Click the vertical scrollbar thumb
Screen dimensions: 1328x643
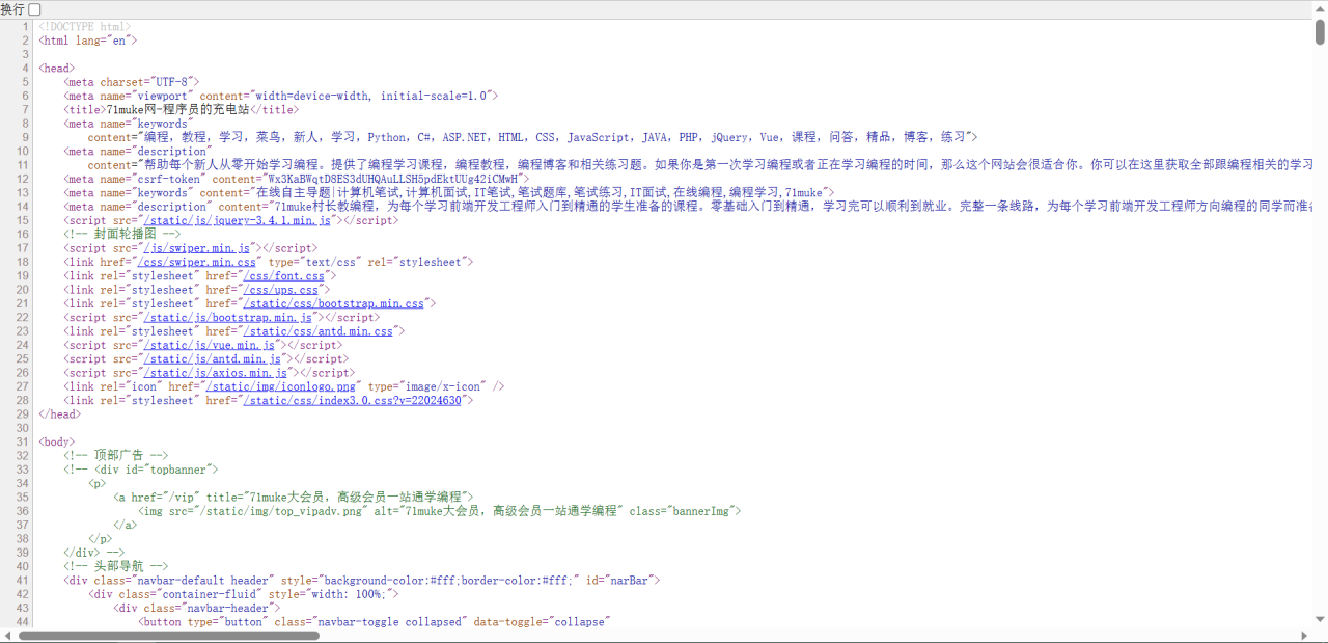[x=1320, y=32]
